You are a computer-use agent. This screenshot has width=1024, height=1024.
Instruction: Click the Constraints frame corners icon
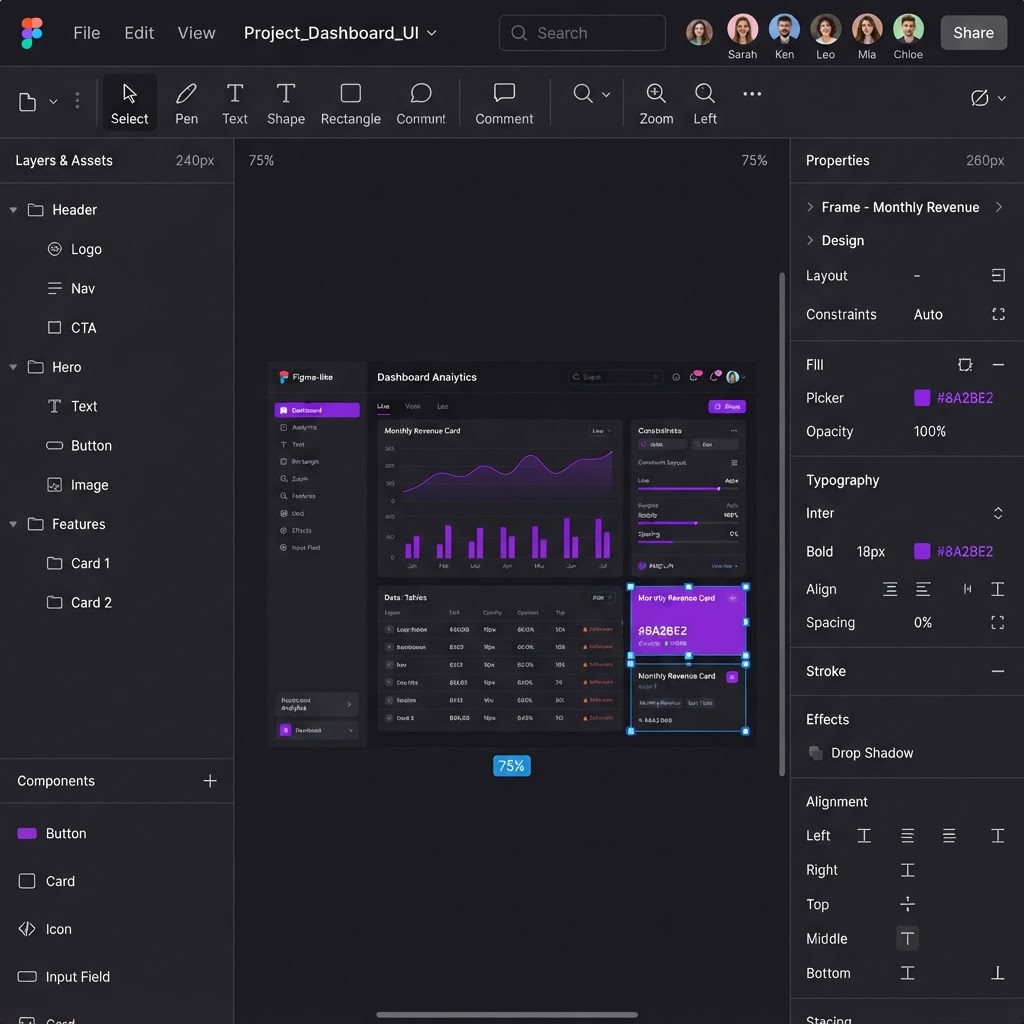coord(998,314)
